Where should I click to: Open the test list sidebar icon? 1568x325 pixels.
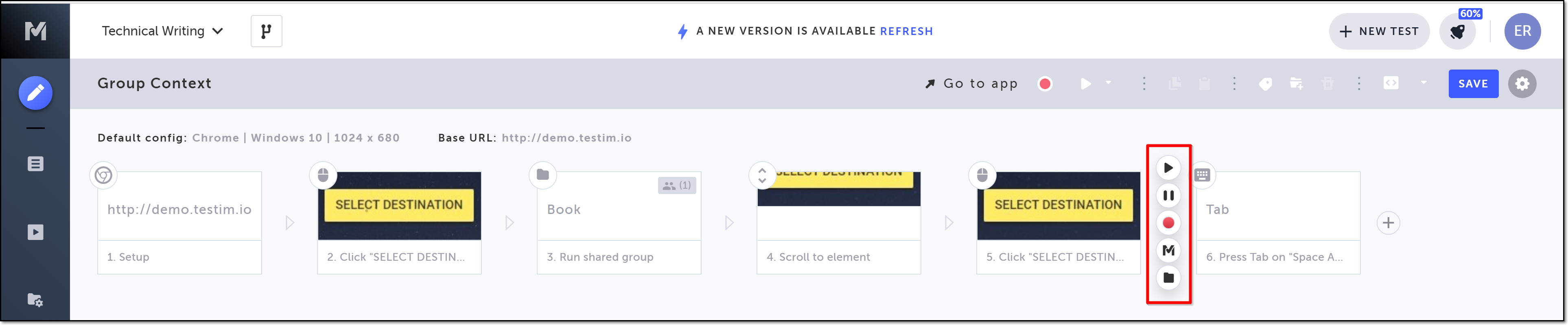pyautogui.click(x=35, y=164)
